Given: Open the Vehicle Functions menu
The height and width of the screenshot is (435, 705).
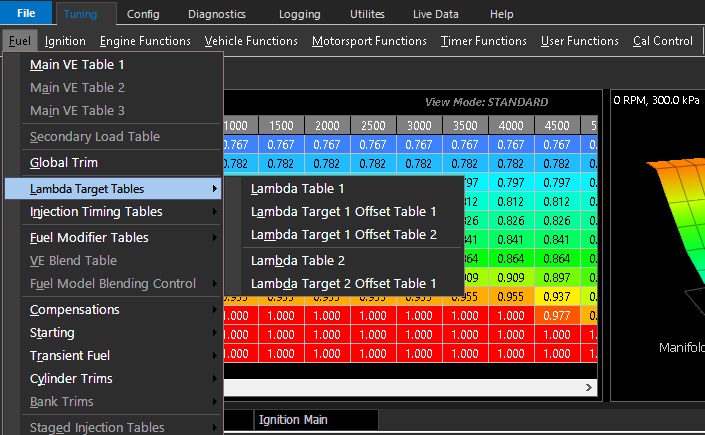Looking at the screenshot, I should [251, 41].
